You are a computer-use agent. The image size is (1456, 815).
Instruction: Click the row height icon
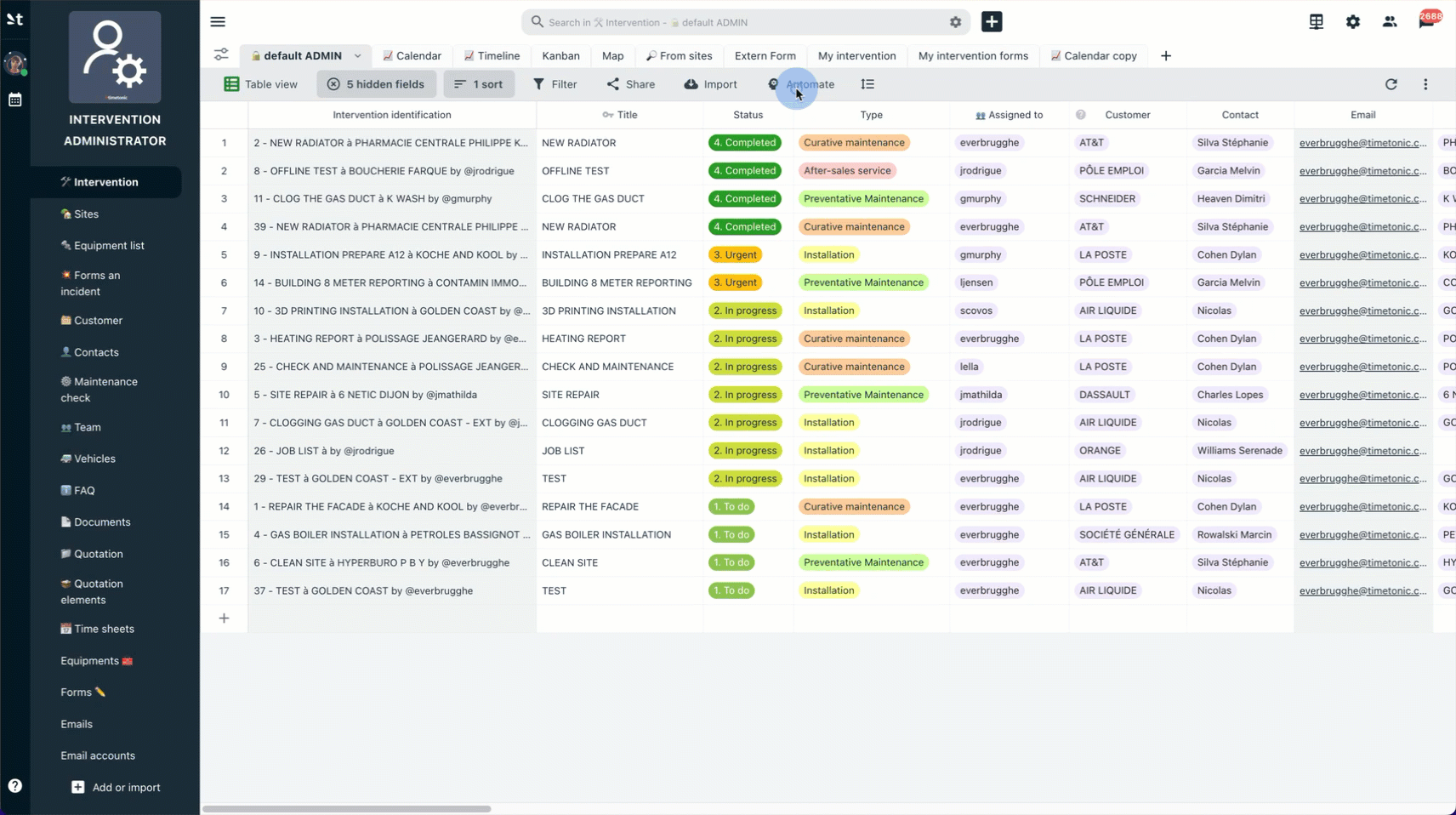click(x=867, y=84)
